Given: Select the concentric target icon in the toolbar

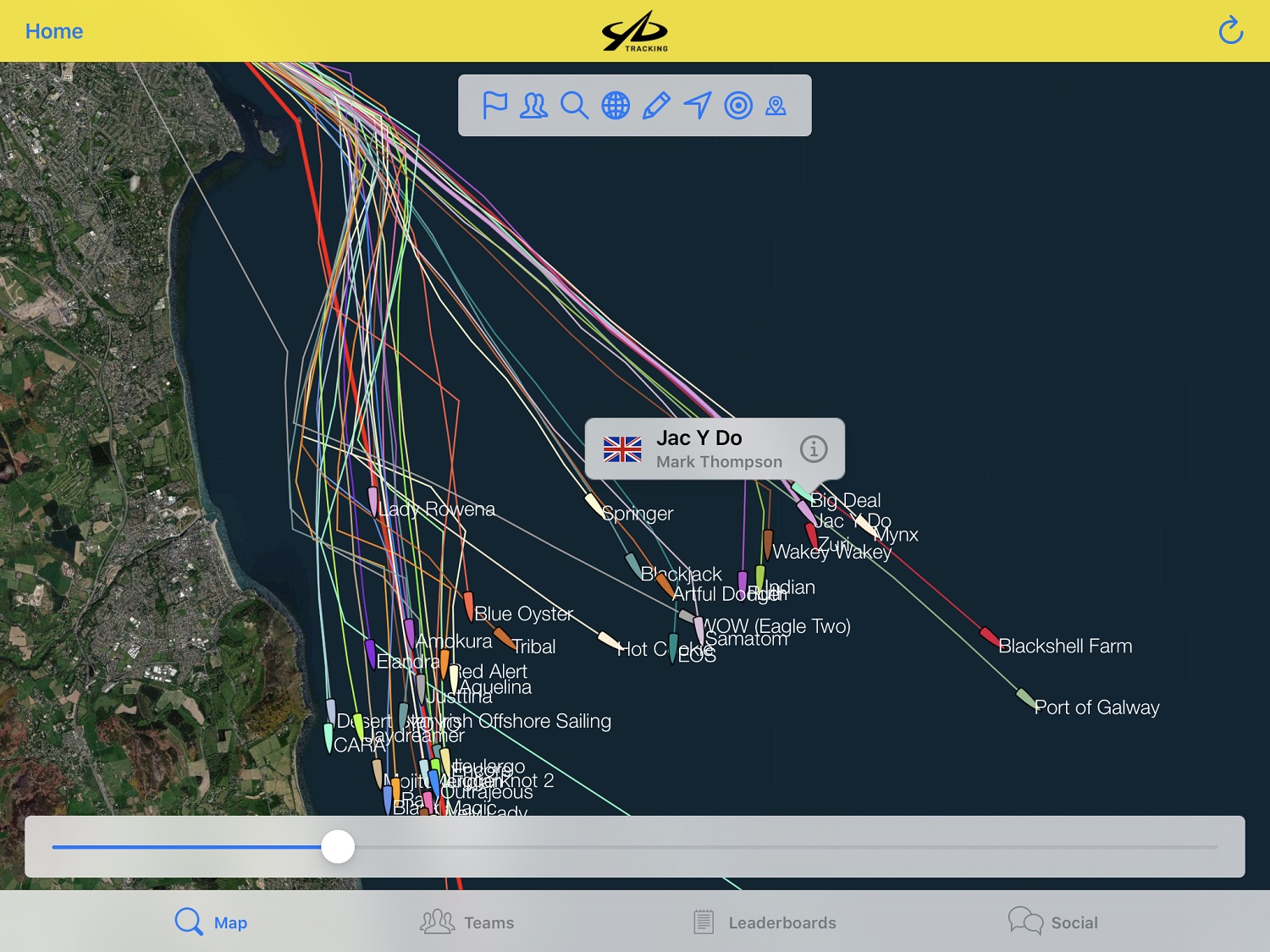Looking at the screenshot, I should click(738, 106).
